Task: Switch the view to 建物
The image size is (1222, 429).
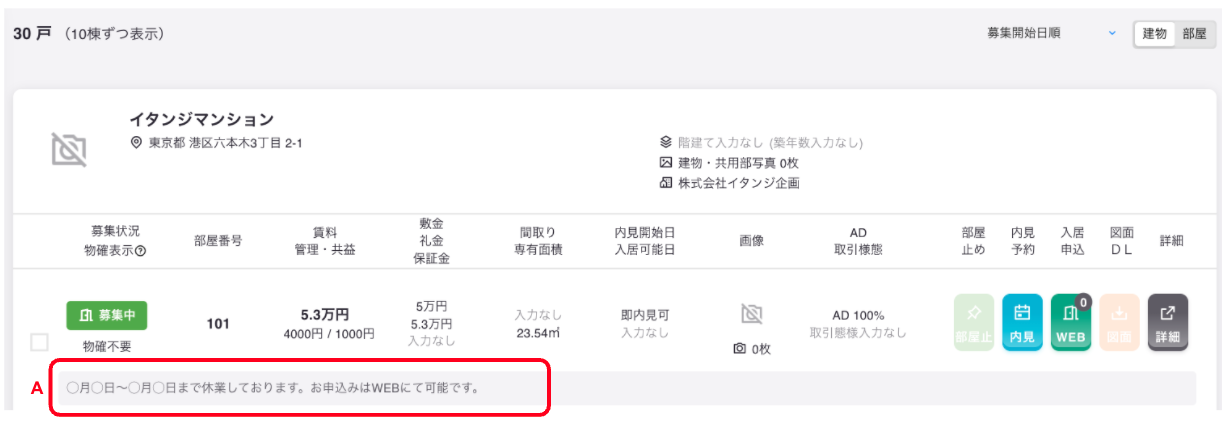Action: click(1154, 33)
